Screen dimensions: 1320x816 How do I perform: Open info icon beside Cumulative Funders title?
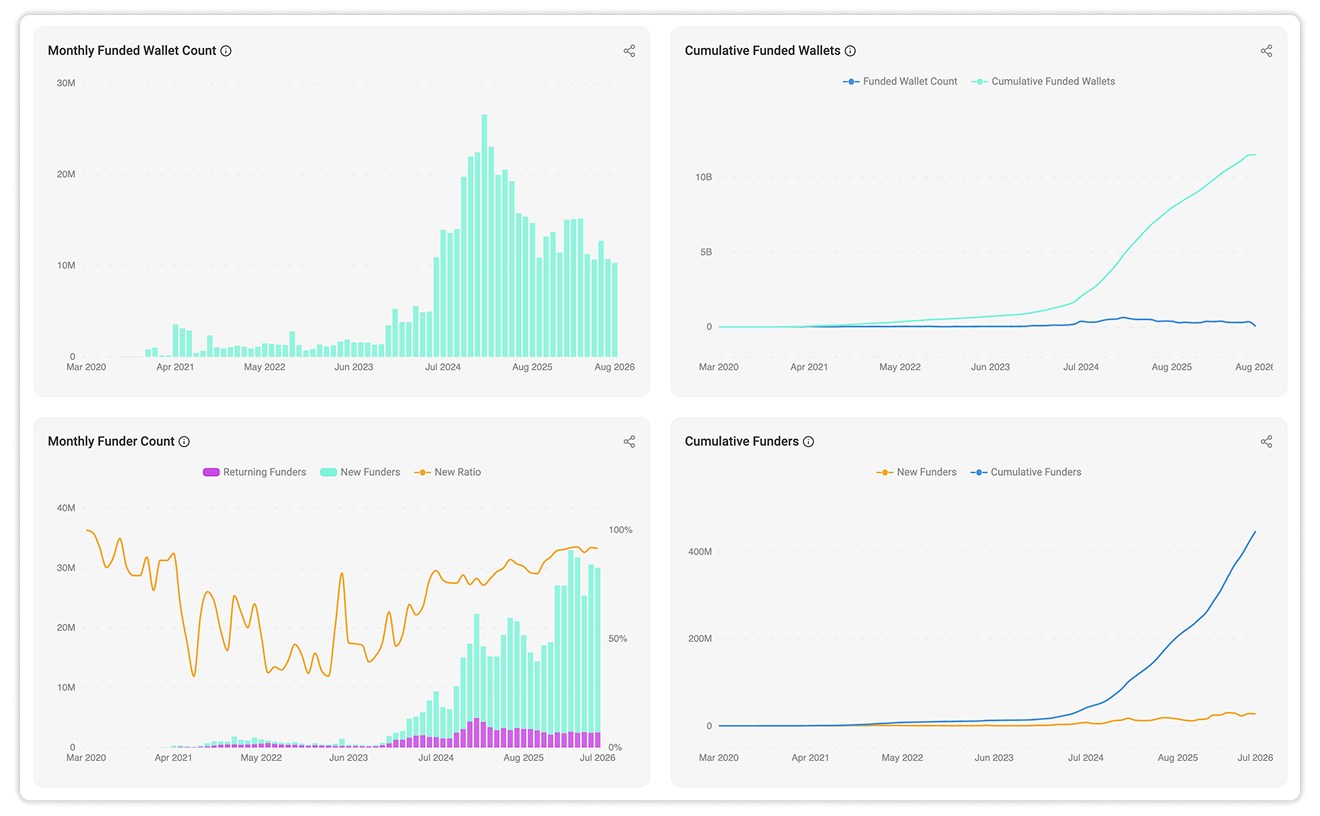click(x=808, y=441)
